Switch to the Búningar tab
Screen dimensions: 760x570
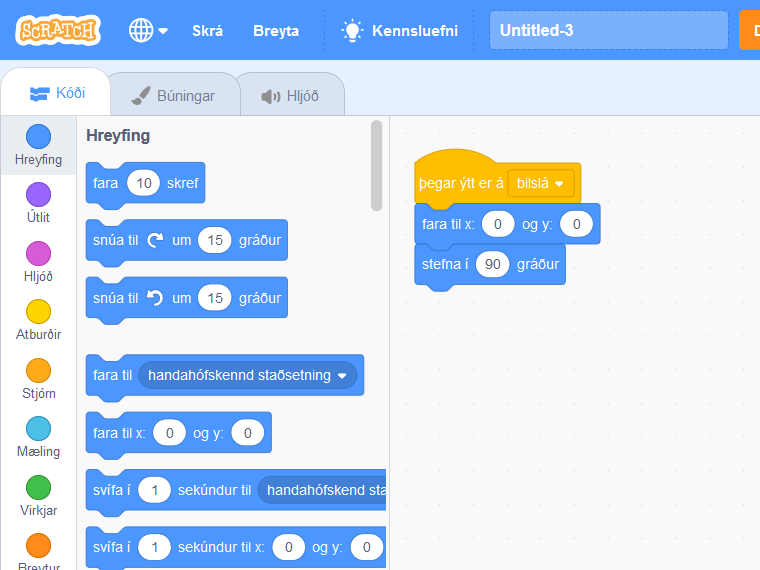point(174,95)
